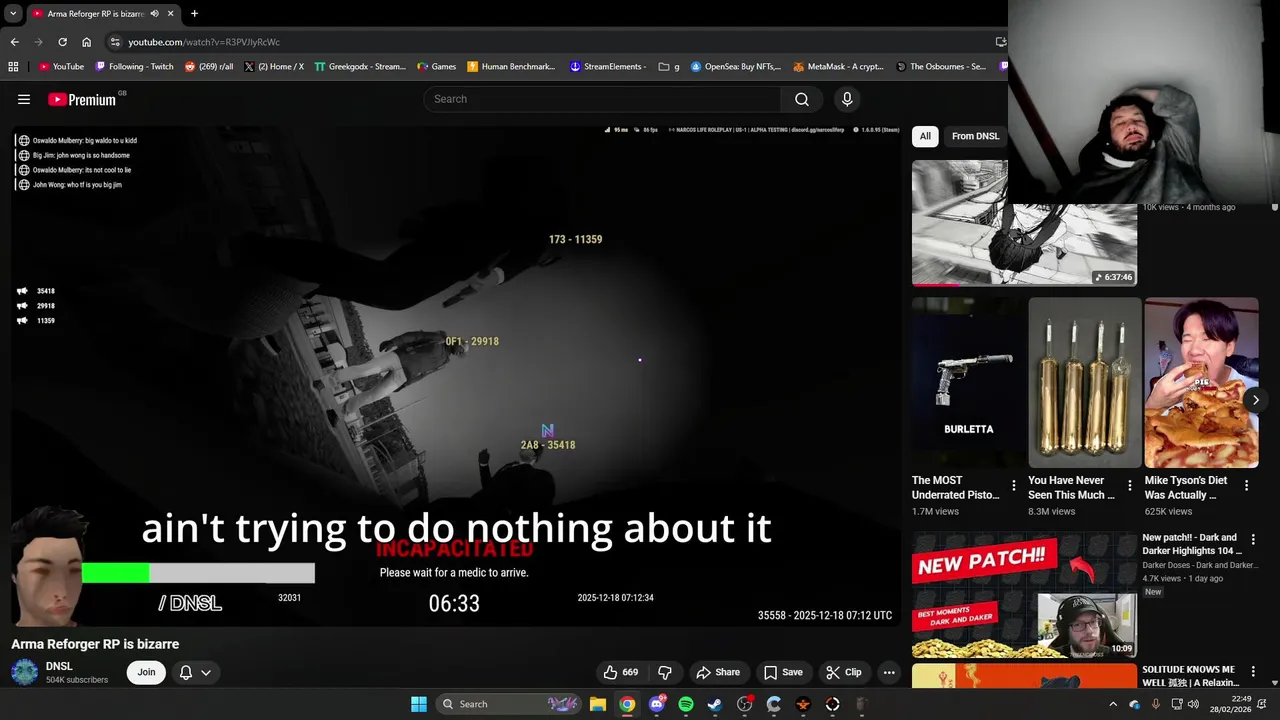1280x720 pixels.
Task: Go to YouTube Premium home logo
Action: coord(82,99)
